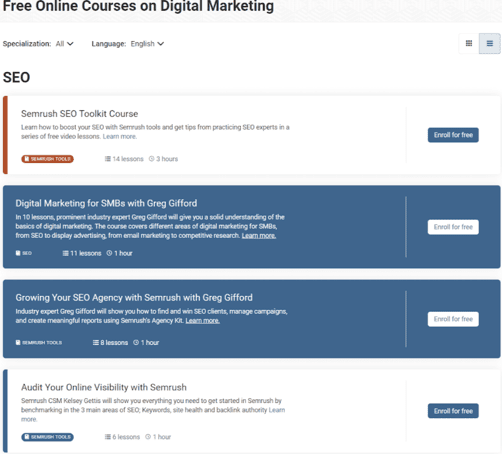The image size is (503, 454).
Task: Enroll for free in Growing Your SEO Agency
Action: (x=453, y=319)
